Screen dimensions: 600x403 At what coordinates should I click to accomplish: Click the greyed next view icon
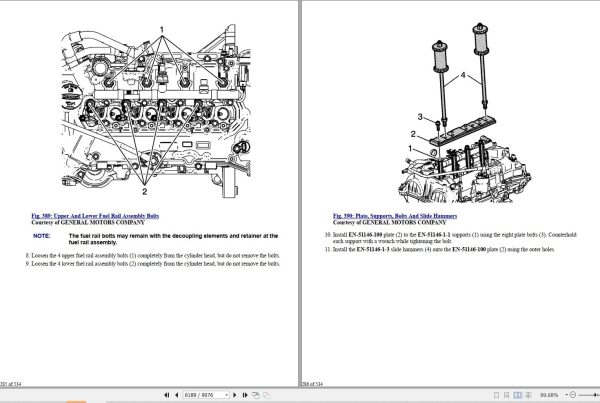[x=266, y=395]
